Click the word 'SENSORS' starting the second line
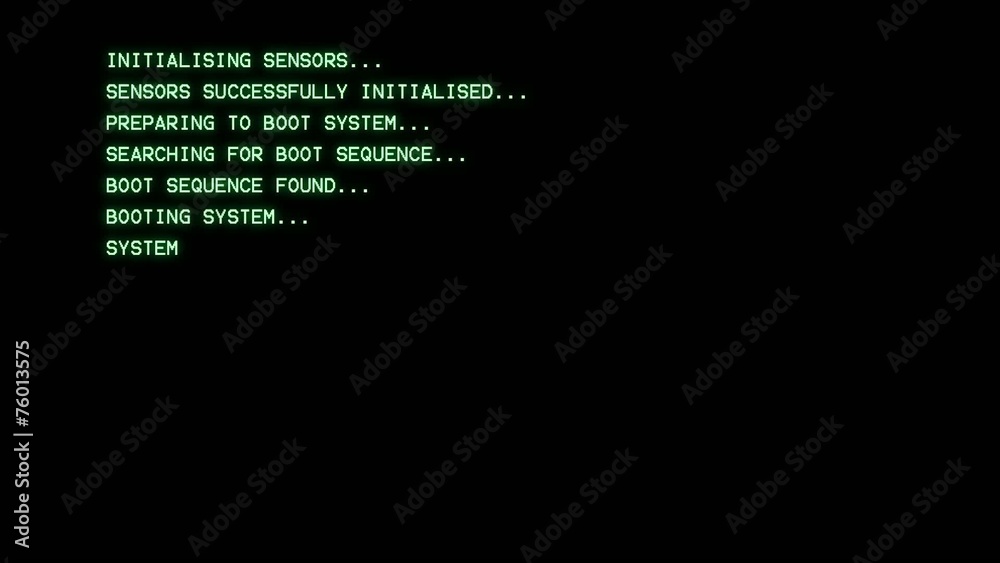The width and height of the screenshot is (1000, 563). point(148,92)
